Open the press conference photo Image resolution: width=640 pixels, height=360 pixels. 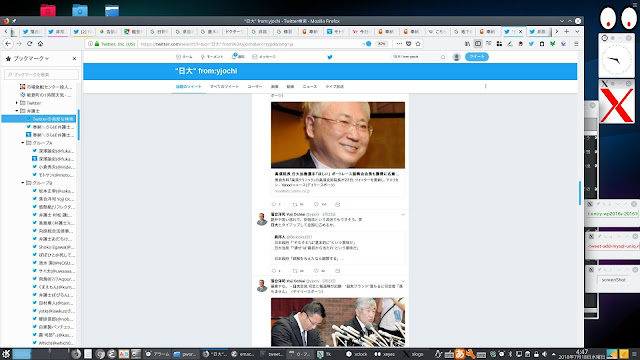pos(338,322)
